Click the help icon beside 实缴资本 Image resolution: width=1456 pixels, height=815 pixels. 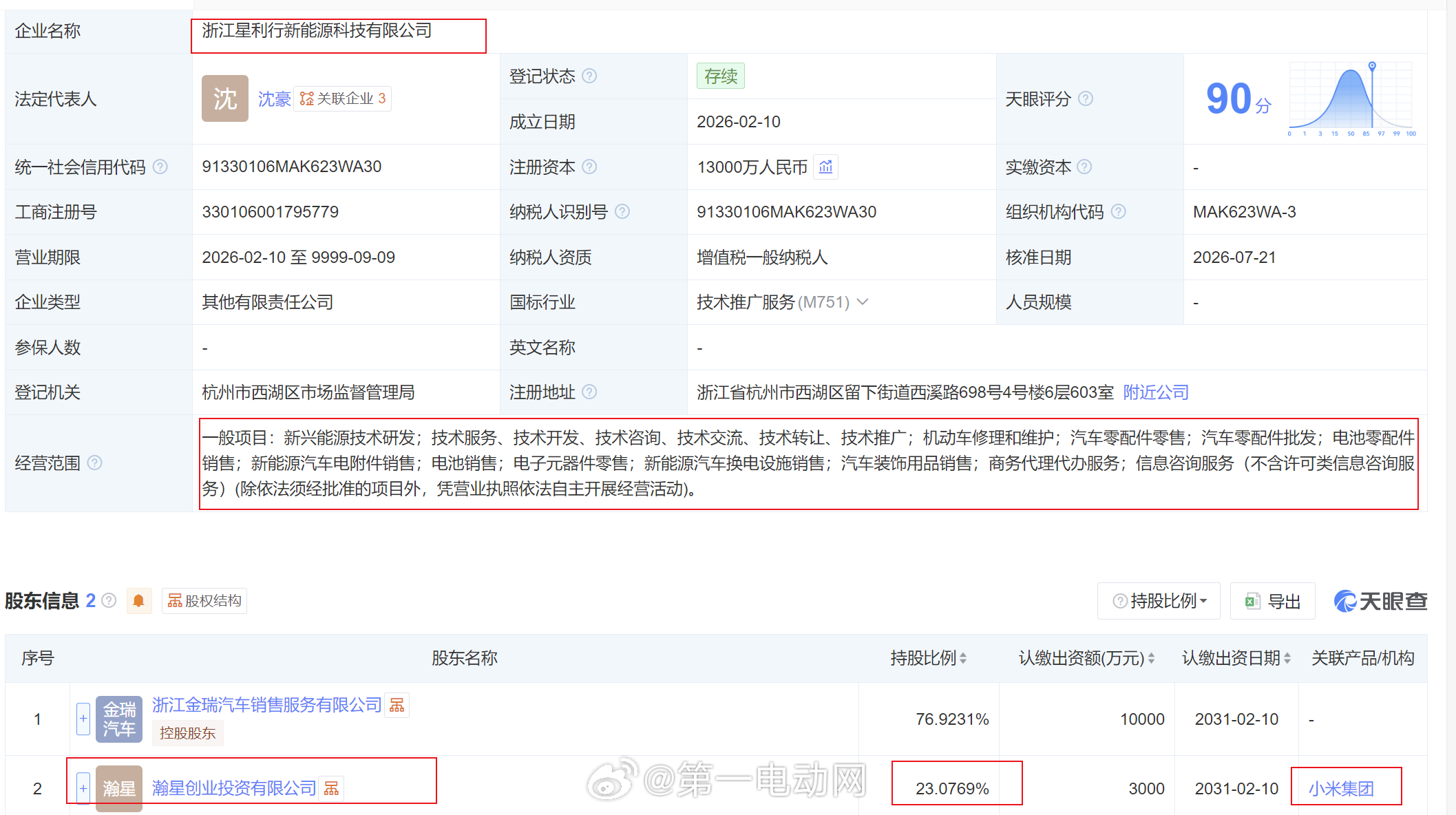click(x=1084, y=167)
